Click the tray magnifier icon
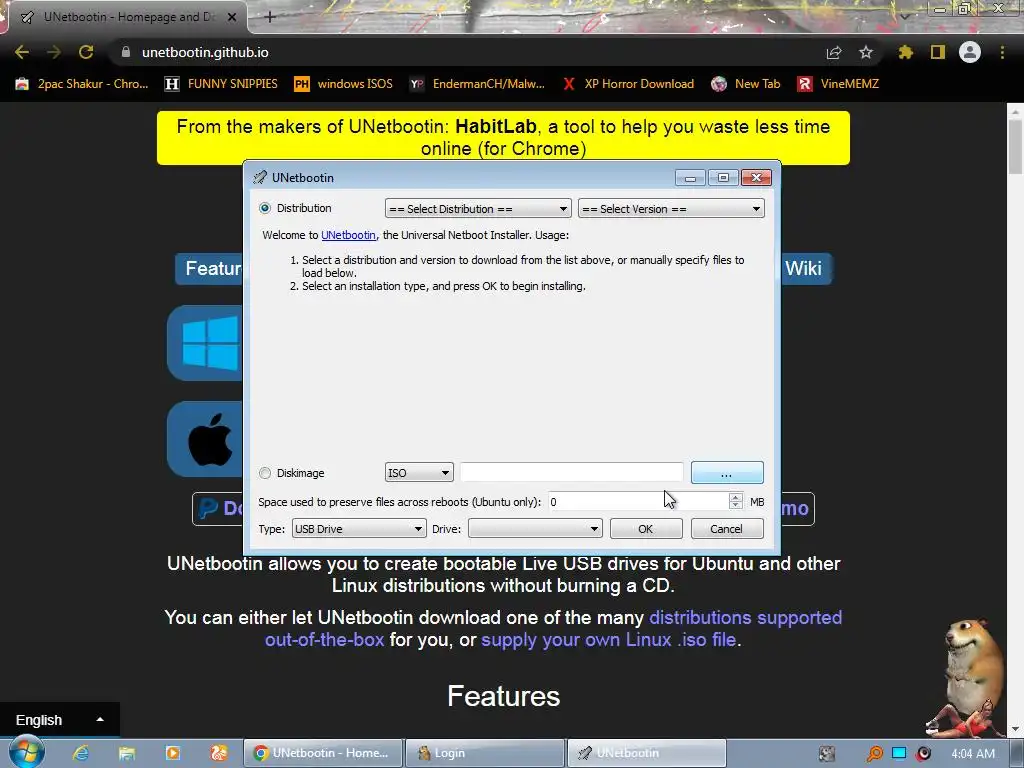 pos(874,754)
